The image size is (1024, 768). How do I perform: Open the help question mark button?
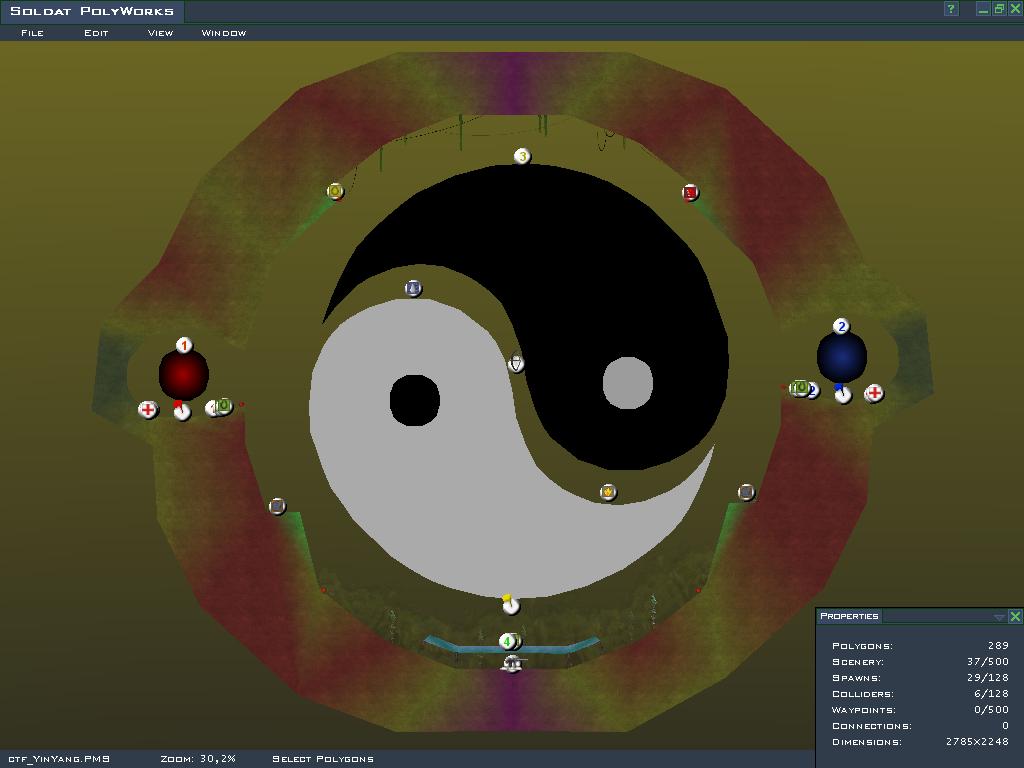pos(951,9)
